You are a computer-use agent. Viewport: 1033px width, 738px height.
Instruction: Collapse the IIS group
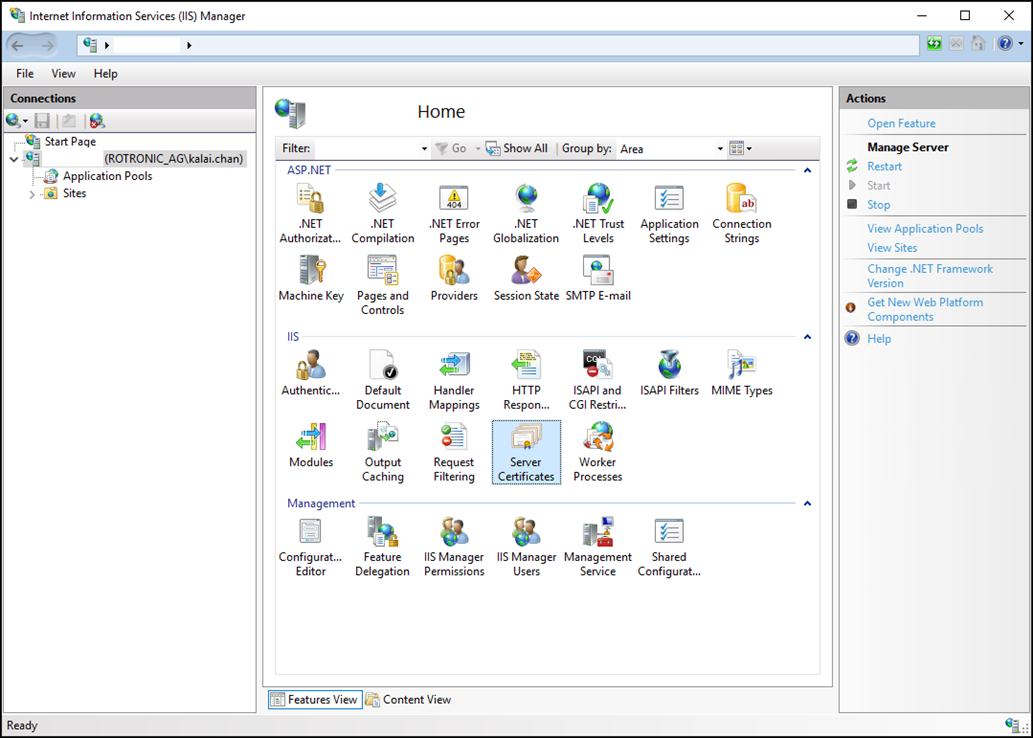807,337
